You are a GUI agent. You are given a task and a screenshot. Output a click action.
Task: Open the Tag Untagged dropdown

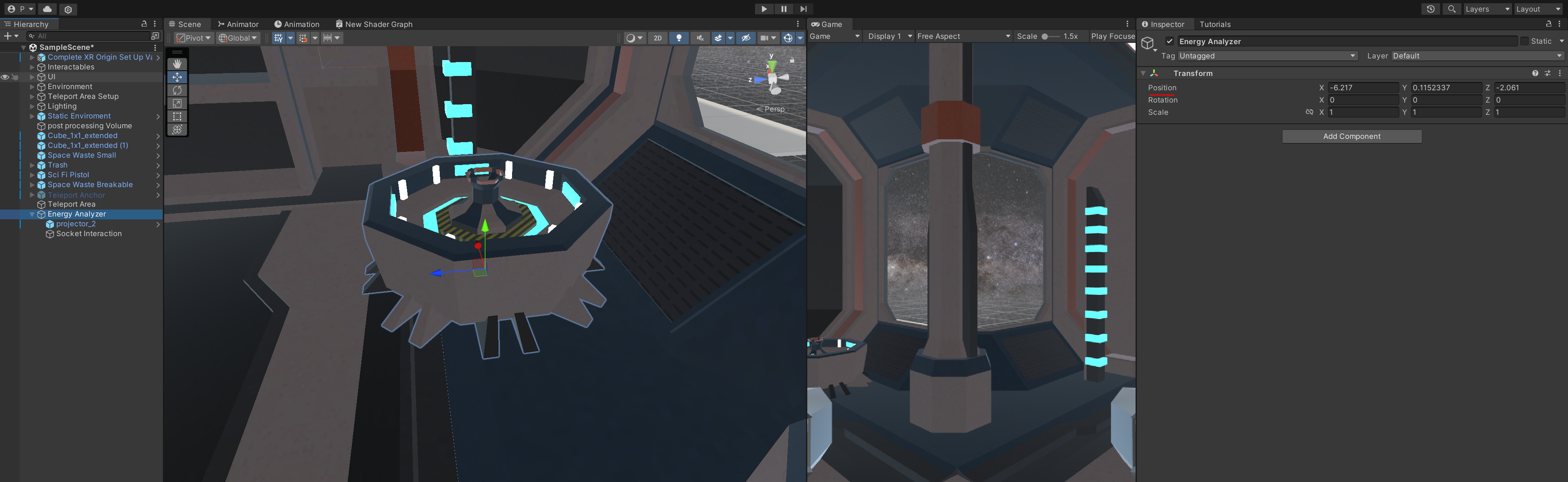click(x=1267, y=56)
